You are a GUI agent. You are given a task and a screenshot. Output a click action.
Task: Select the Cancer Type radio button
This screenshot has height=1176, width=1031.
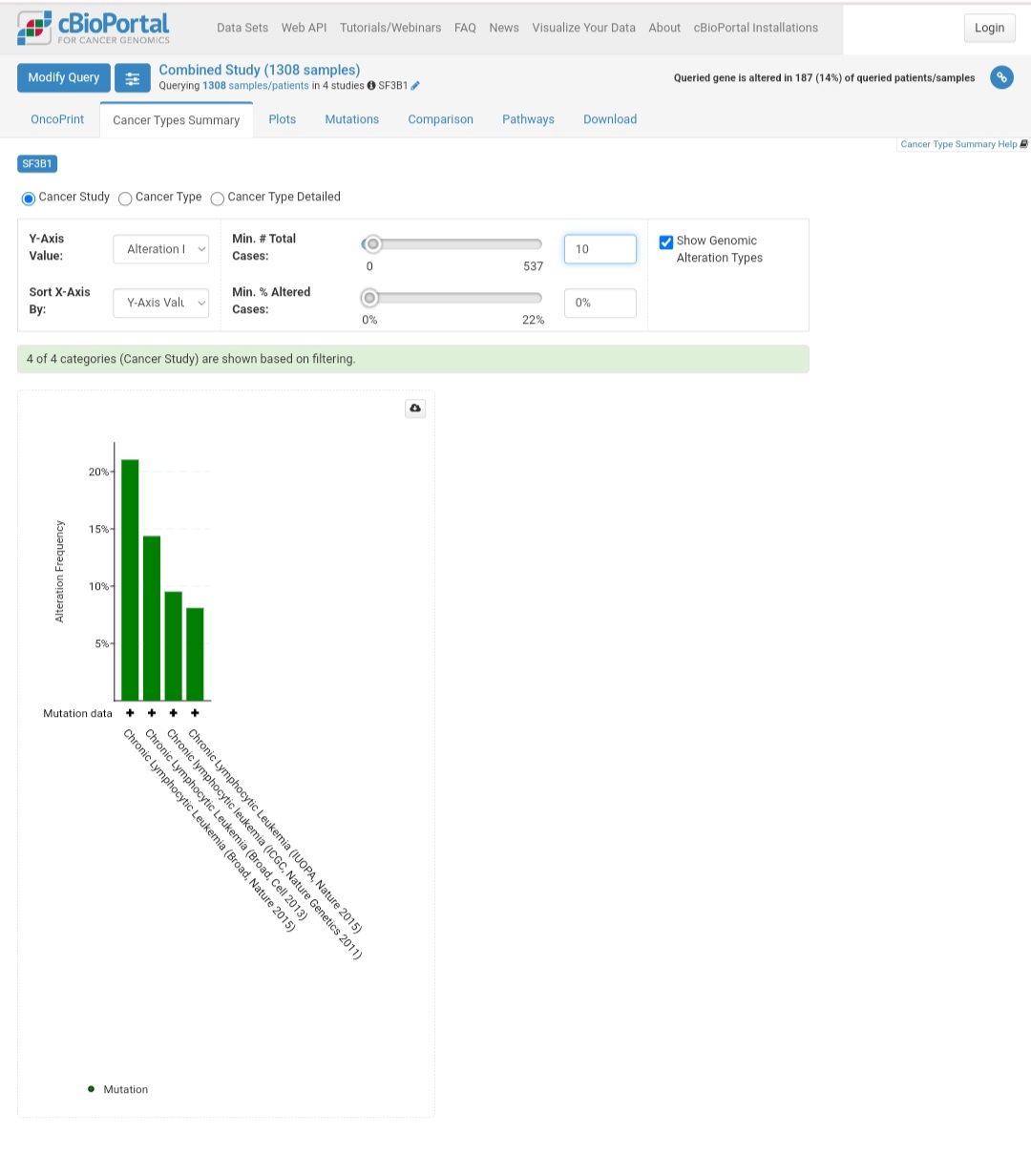point(125,199)
